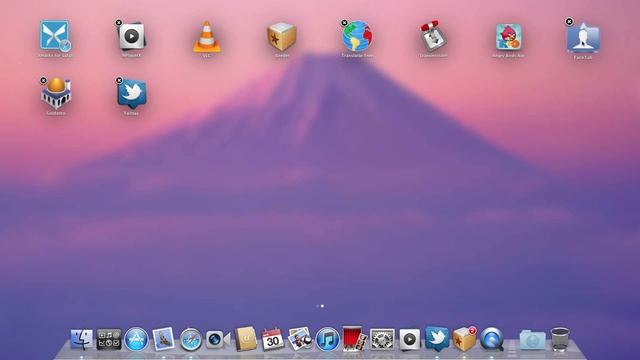Open System Preferences gear in the Dock
Screen dimensions: 640x360
[x=382, y=339]
